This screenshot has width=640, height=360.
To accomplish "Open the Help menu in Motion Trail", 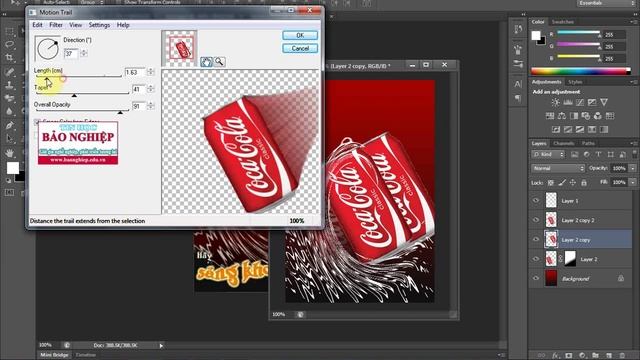I will pyautogui.click(x=123, y=25).
